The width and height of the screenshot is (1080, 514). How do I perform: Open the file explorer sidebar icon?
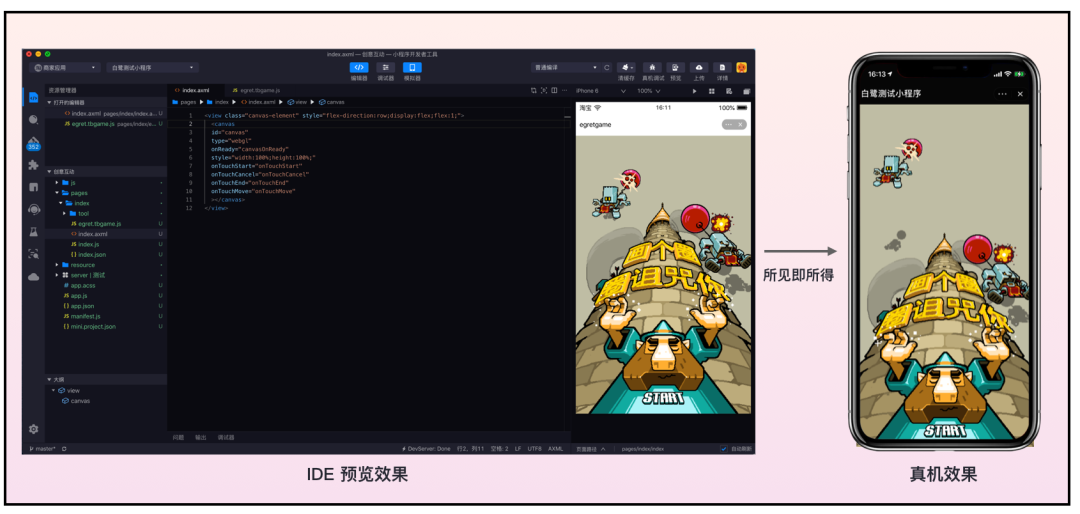click(x=33, y=97)
